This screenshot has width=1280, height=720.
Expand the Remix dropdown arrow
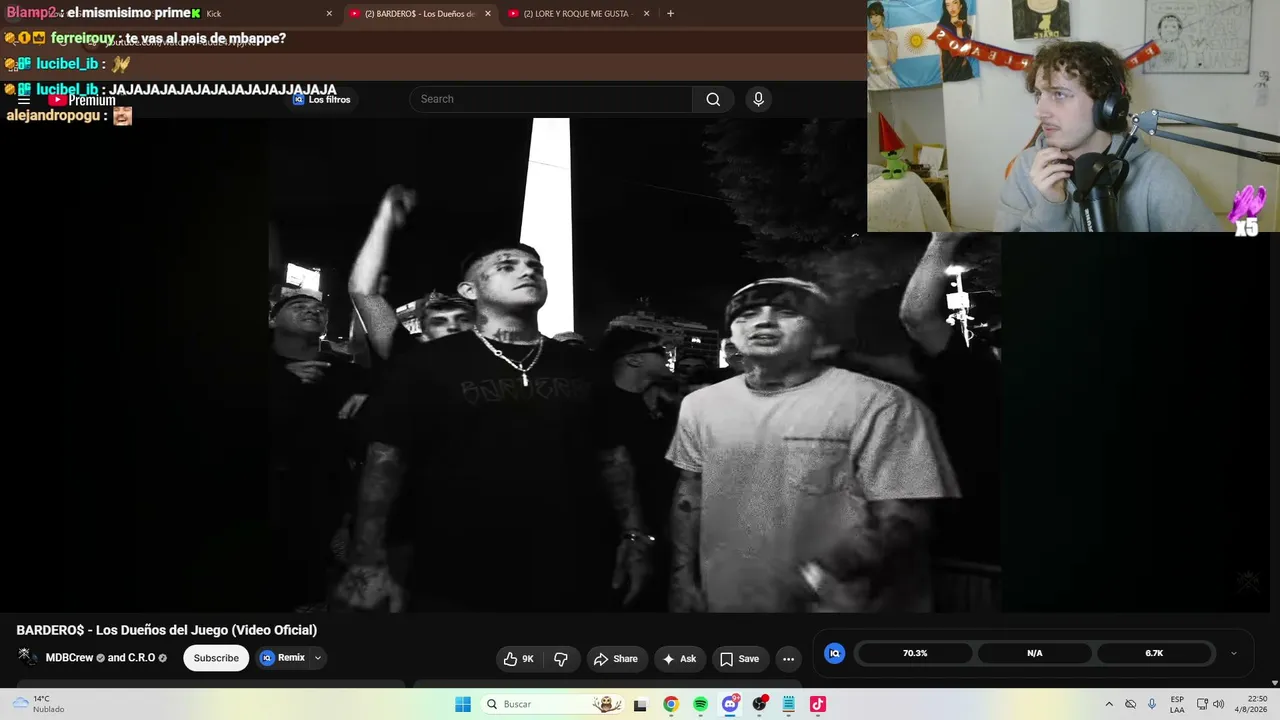click(x=318, y=658)
